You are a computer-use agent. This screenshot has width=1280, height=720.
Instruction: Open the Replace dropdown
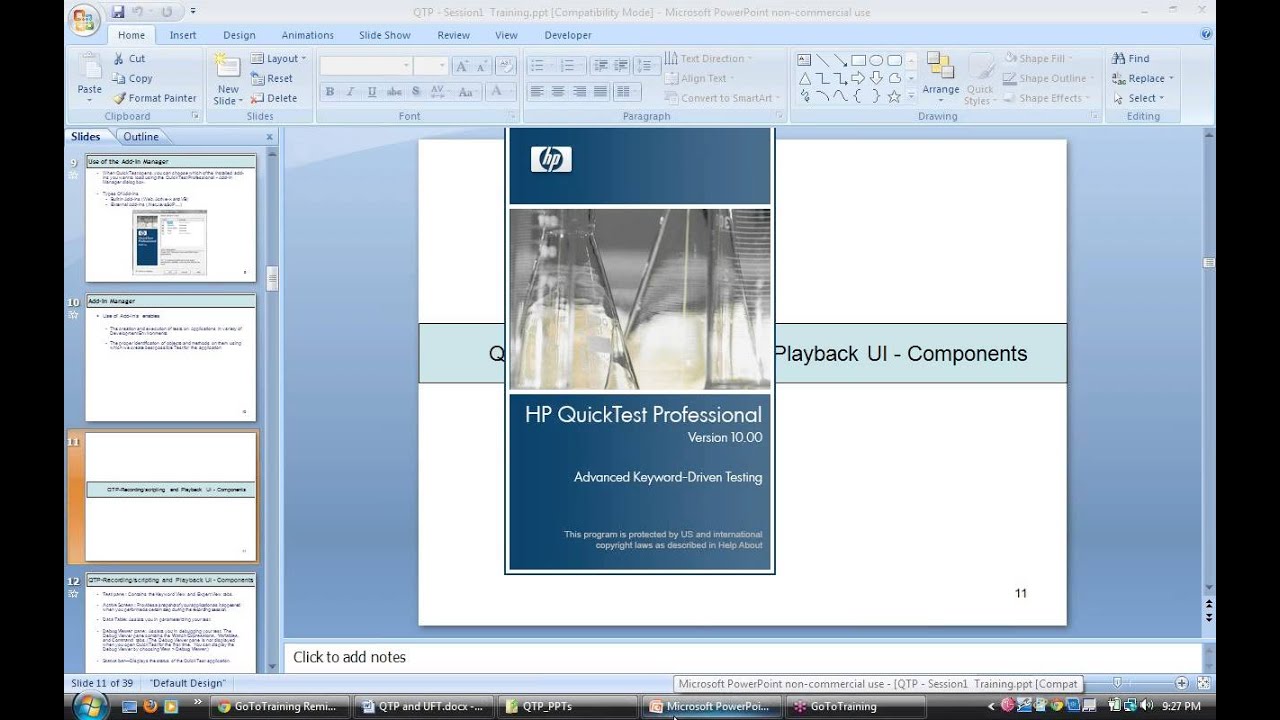click(1143, 78)
